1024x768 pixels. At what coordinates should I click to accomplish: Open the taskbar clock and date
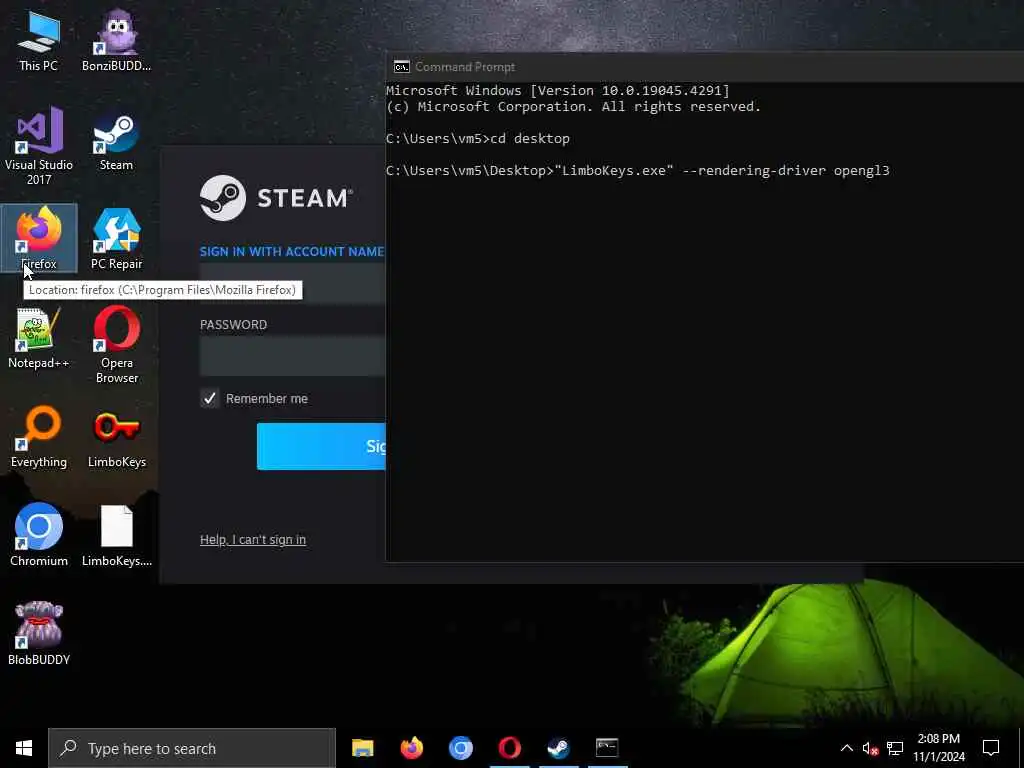938,748
